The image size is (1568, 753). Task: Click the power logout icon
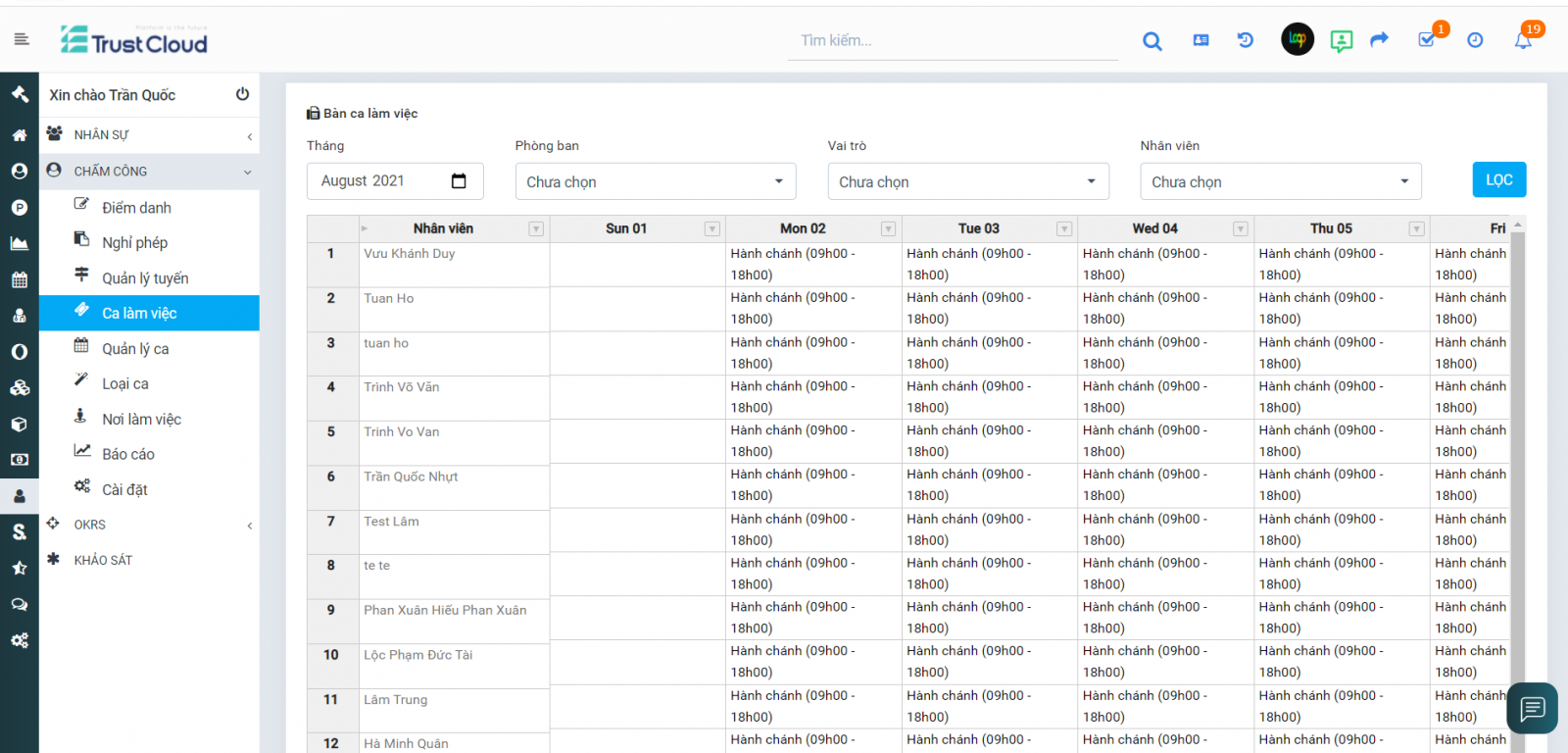coord(242,94)
